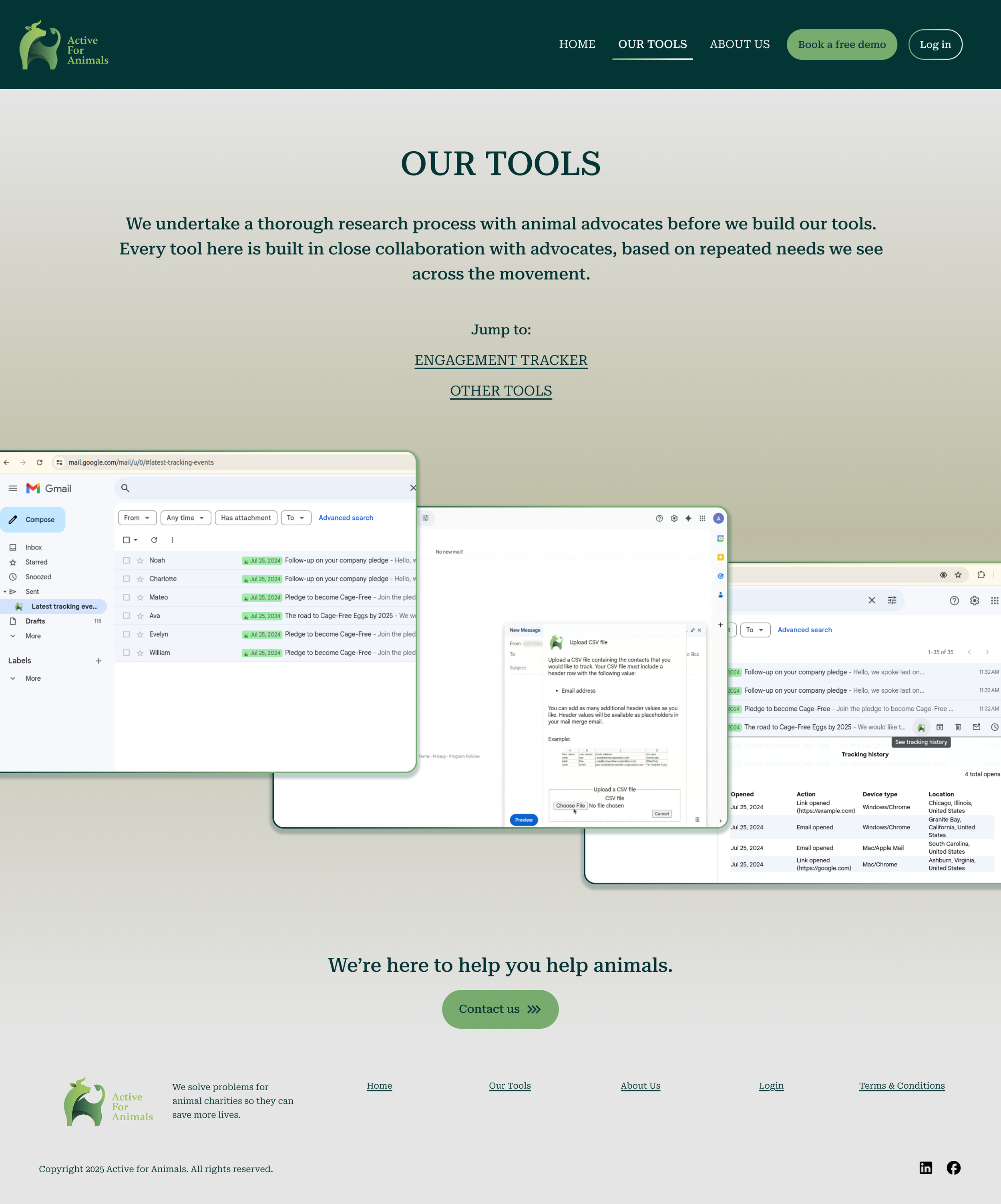Open the Facebook footer icon
Viewport: 1001px width, 1204px height.
pyautogui.click(x=953, y=1168)
